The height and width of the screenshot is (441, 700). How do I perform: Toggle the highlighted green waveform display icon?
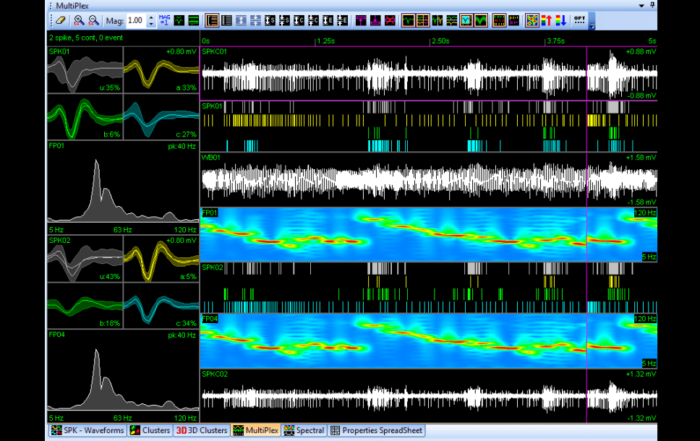[408, 21]
